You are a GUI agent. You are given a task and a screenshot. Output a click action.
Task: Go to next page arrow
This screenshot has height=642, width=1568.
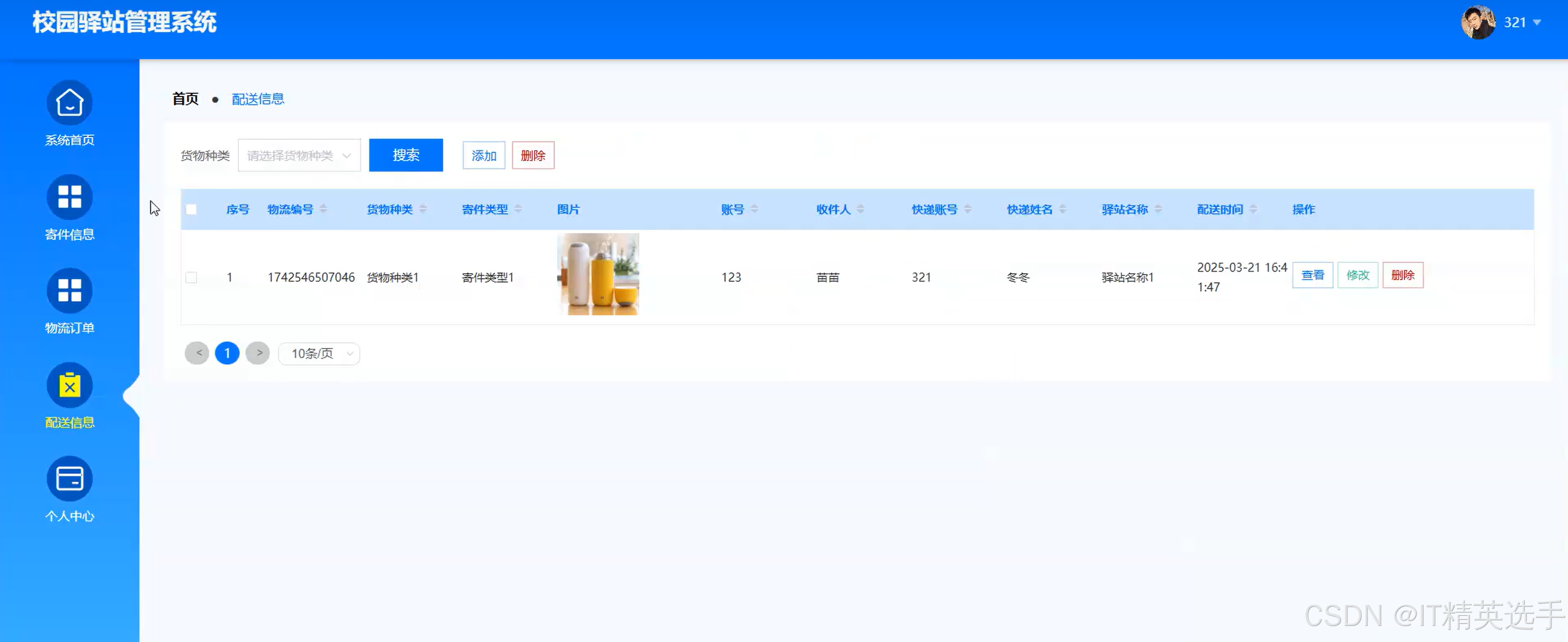click(257, 353)
